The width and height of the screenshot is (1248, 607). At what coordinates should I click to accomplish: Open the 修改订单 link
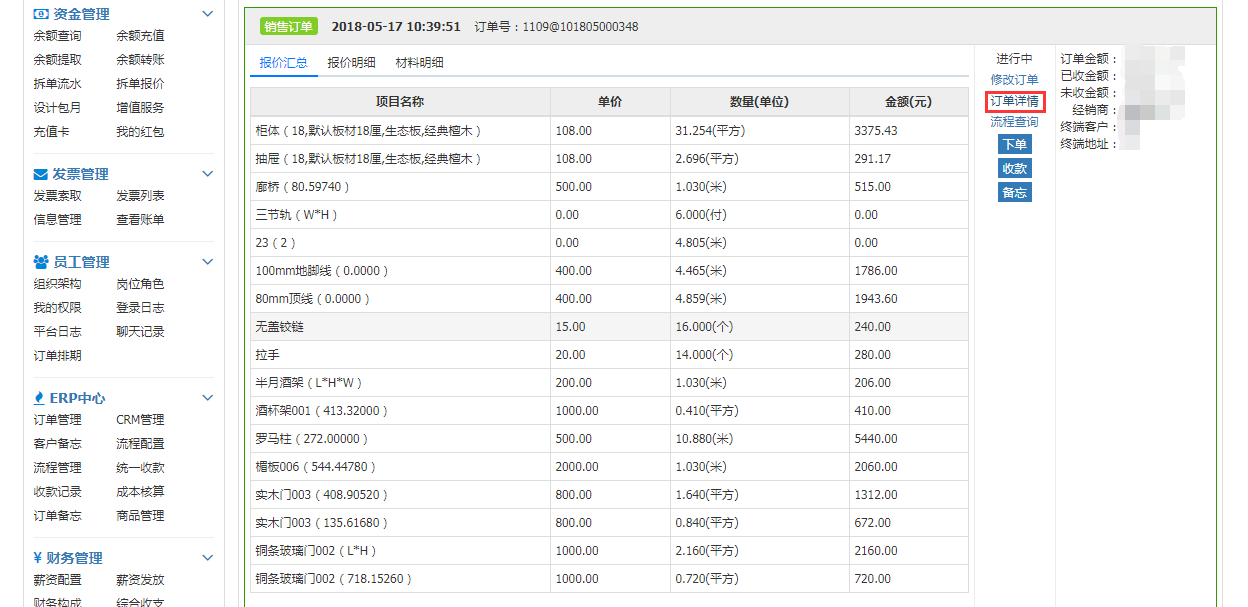pyautogui.click(x=1014, y=79)
